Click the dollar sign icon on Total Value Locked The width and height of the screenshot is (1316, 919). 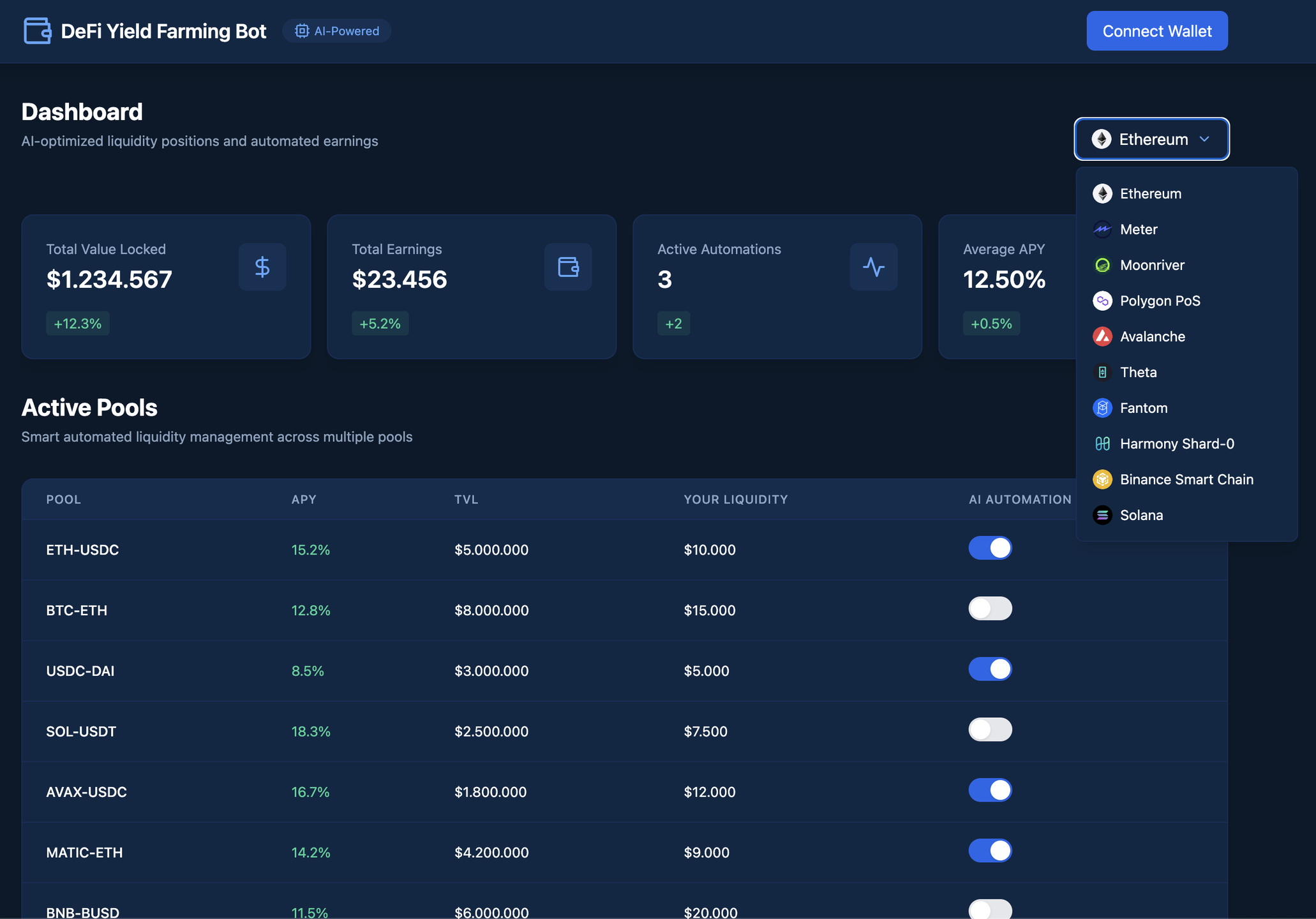262,267
